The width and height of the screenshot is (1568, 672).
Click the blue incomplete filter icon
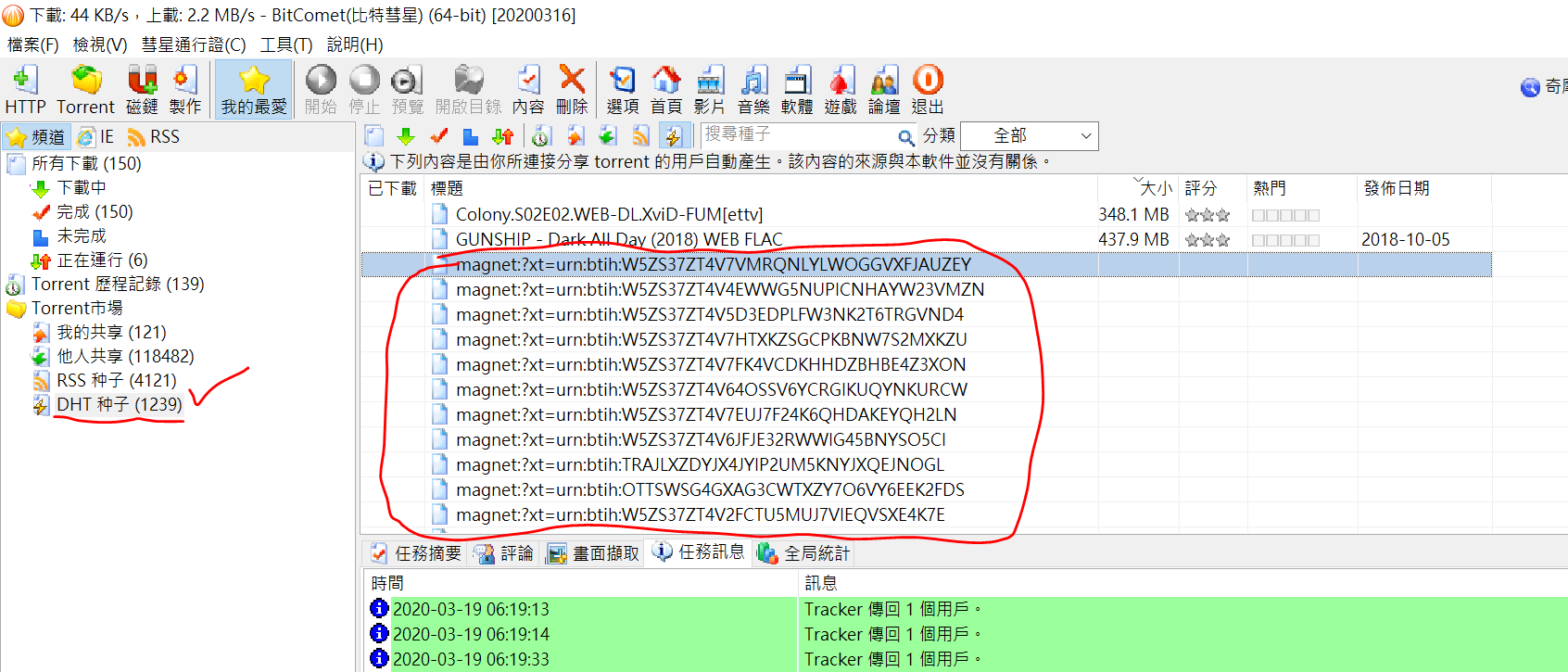coord(471,136)
